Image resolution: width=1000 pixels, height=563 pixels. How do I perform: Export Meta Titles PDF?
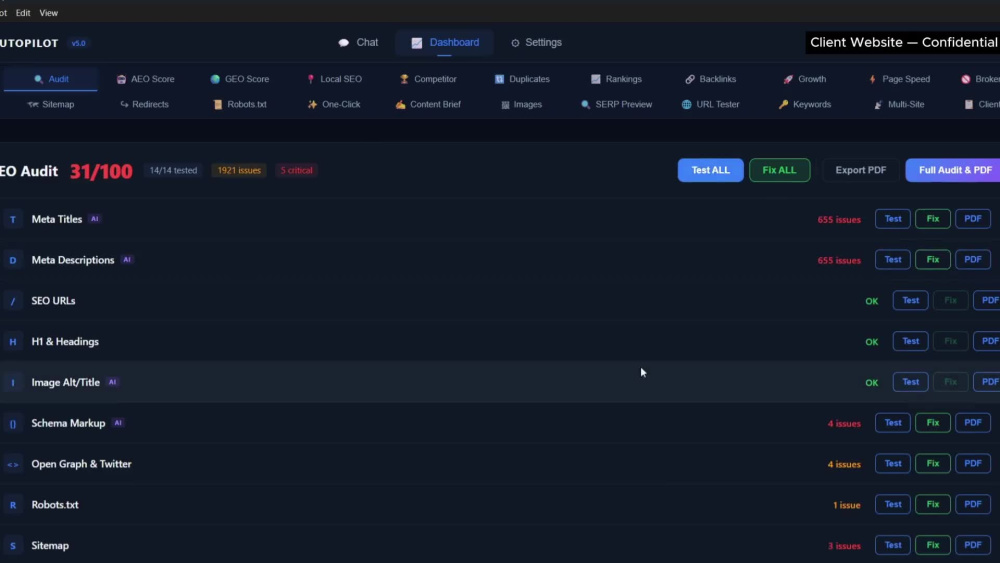tap(973, 219)
